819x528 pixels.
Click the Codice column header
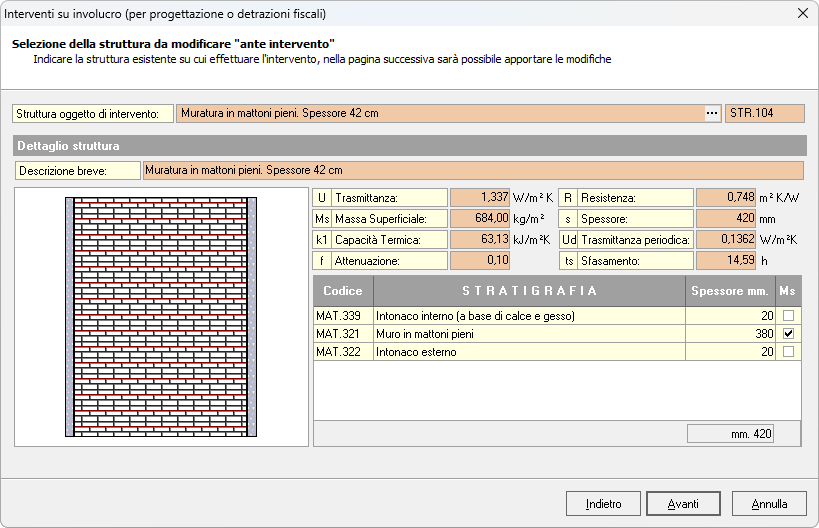coord(343,291)
